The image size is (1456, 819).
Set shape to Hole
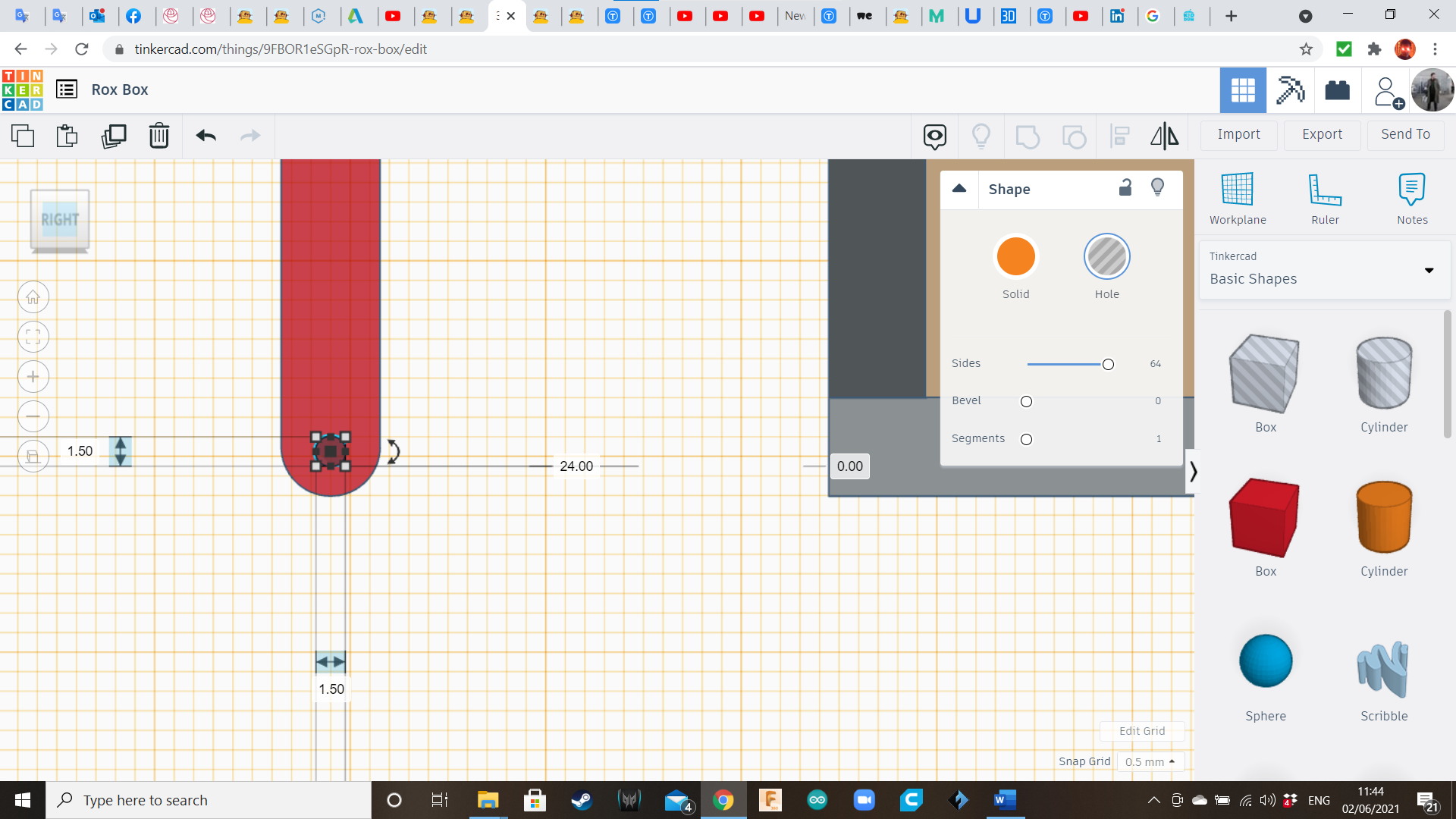coord(1106,256)
